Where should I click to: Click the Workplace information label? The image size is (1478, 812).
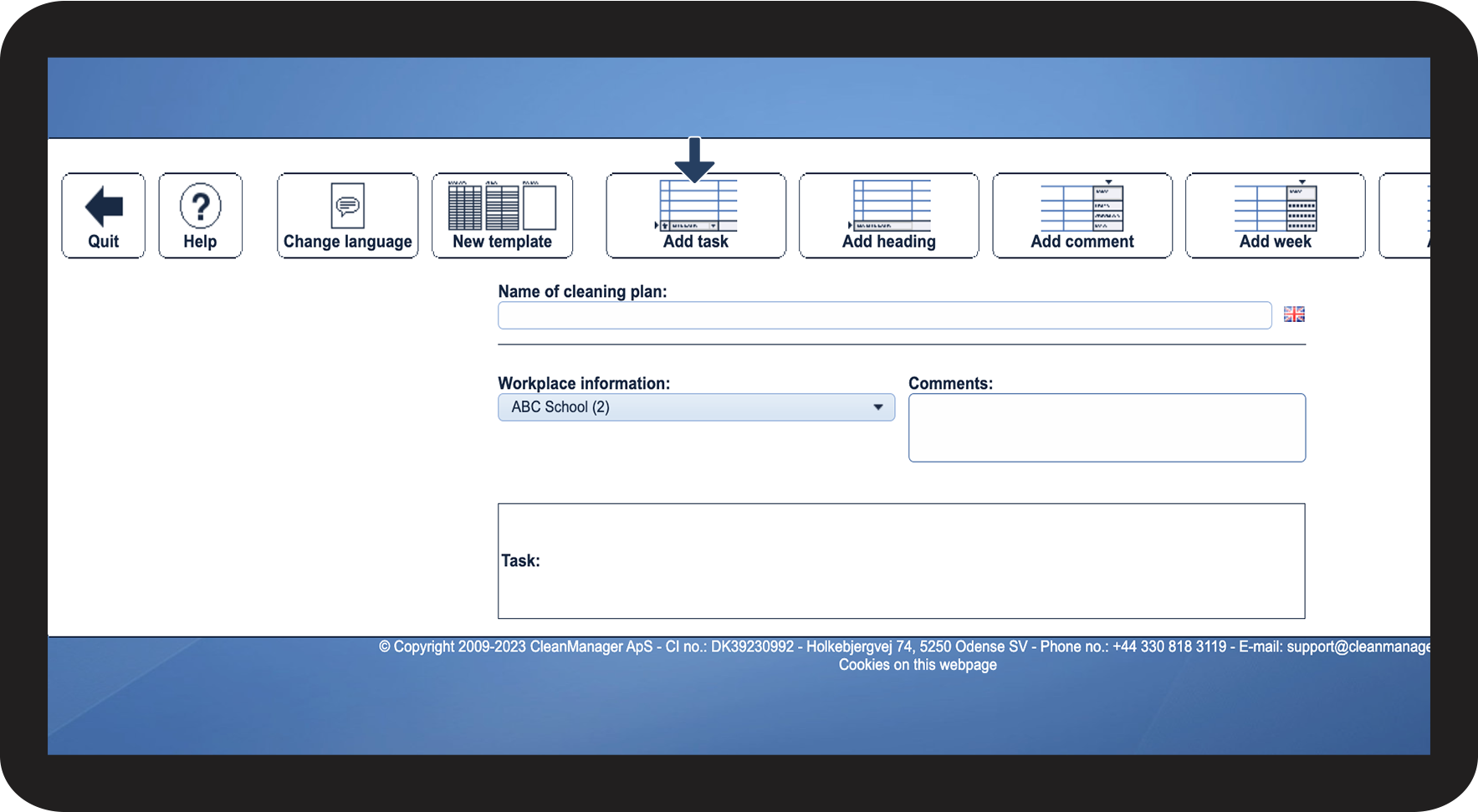(584, 384)
